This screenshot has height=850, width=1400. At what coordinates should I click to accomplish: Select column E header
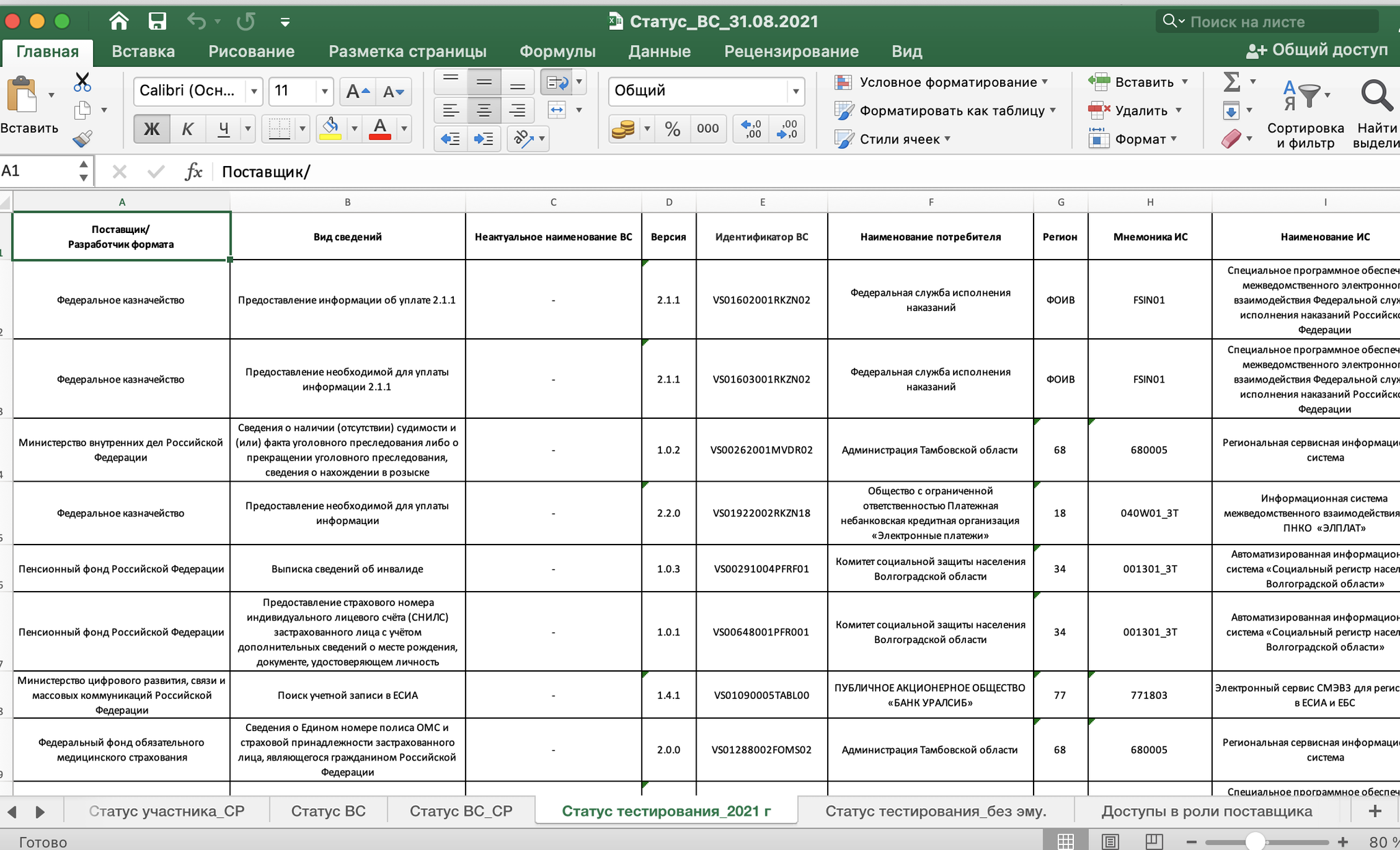click(x=762, y=202)
